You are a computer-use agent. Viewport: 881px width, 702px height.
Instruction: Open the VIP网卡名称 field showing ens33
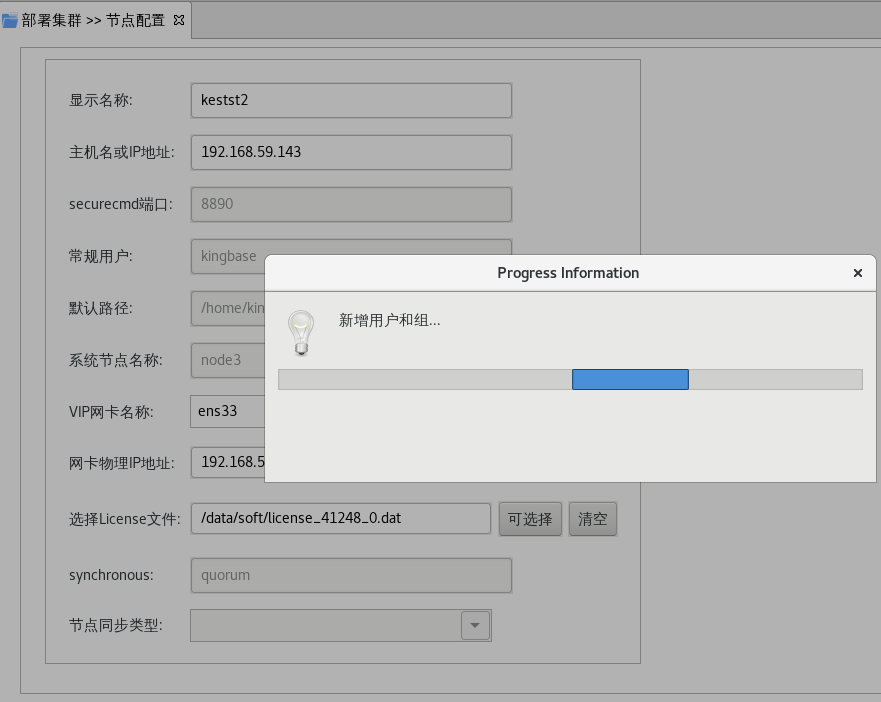(226, 411)
